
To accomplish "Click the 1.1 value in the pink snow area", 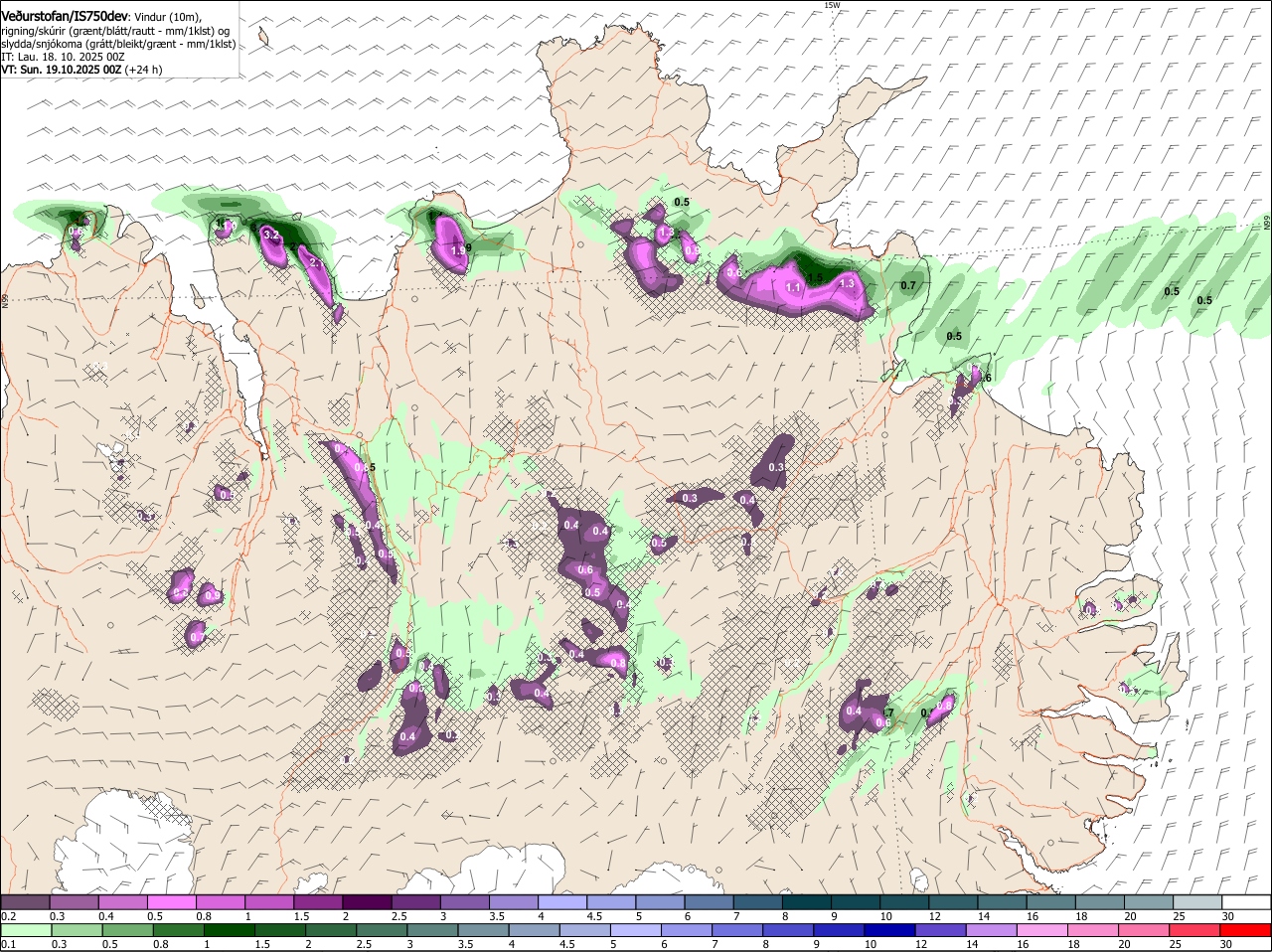I will click(793, 287).
